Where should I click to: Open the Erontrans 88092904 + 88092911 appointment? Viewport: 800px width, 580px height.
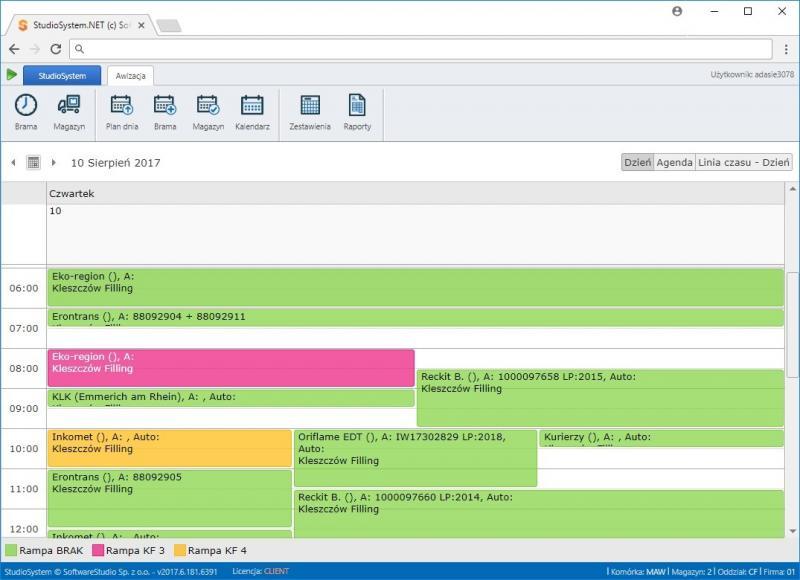click(x=415, y=318)
